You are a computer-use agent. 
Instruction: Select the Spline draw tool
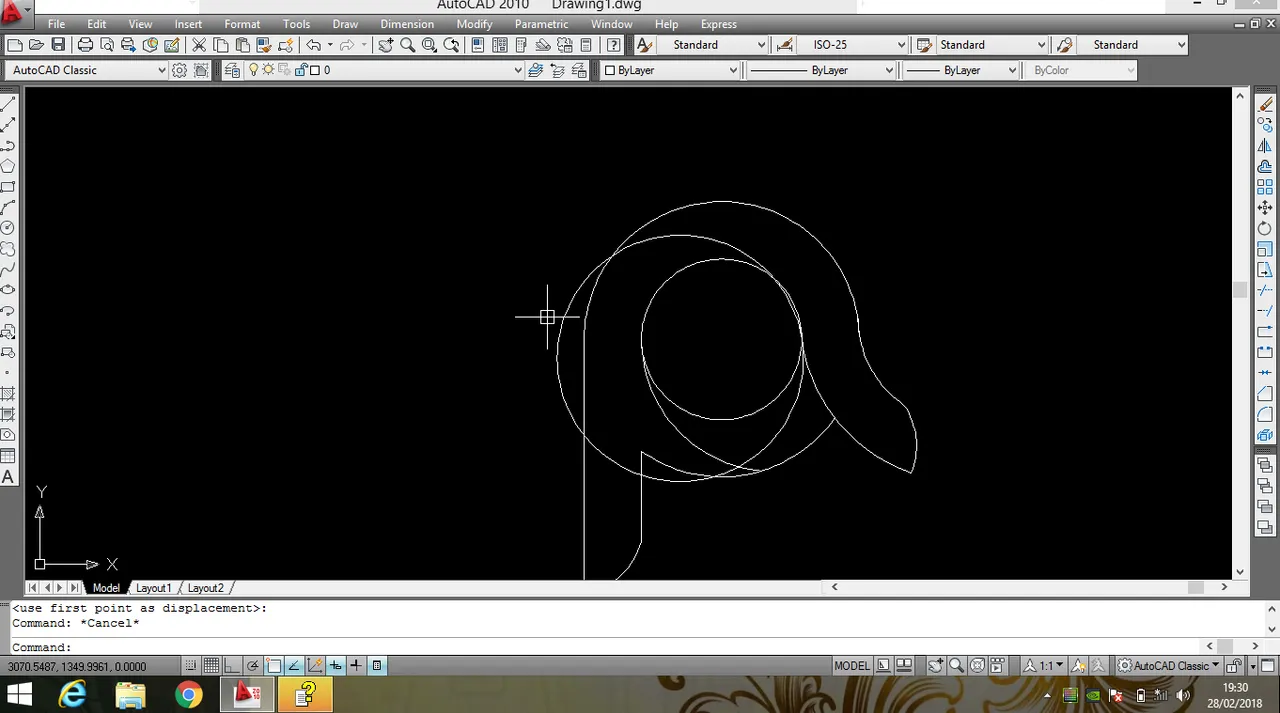[8, 270]
